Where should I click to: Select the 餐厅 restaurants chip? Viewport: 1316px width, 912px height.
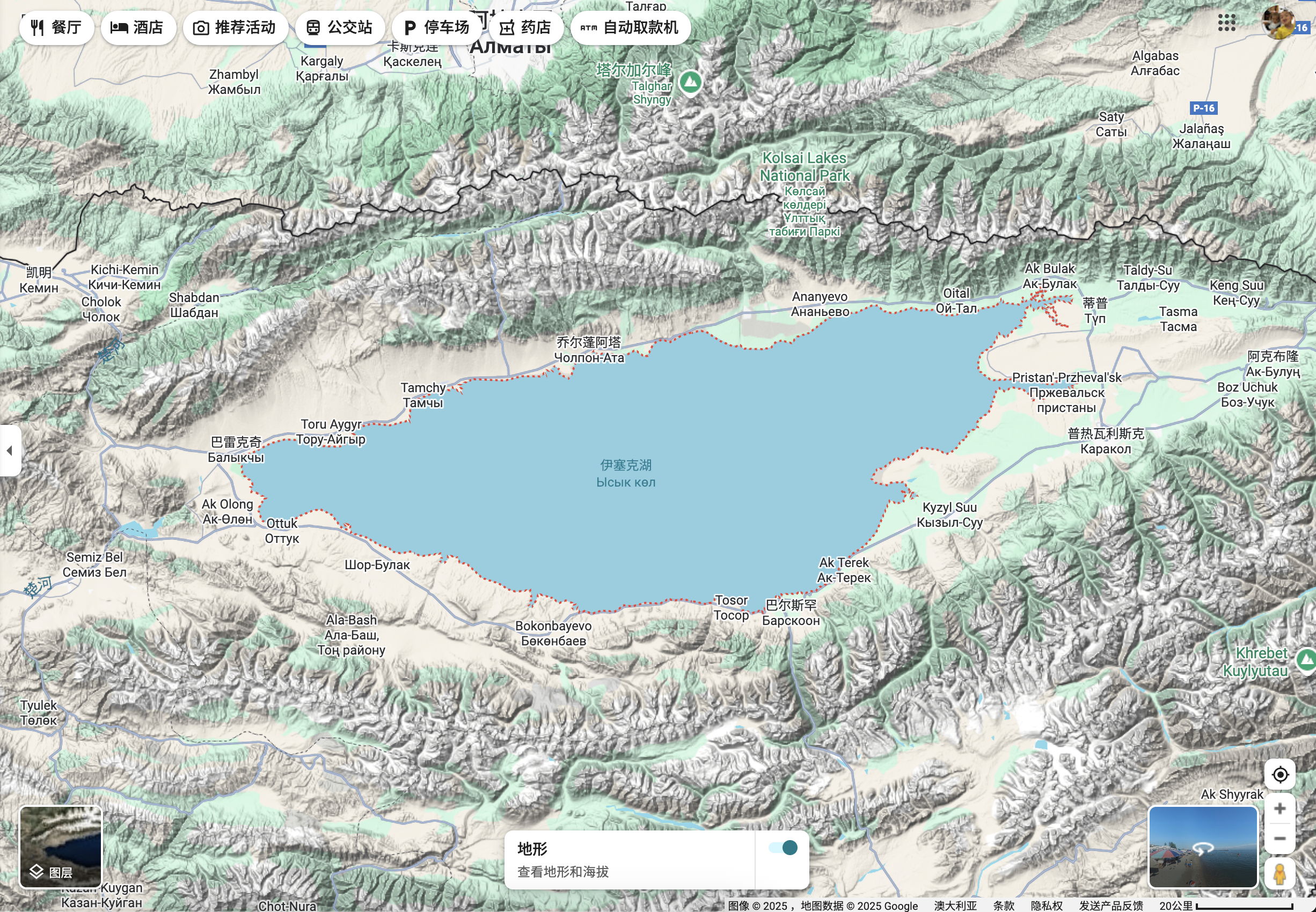point(56,27)
